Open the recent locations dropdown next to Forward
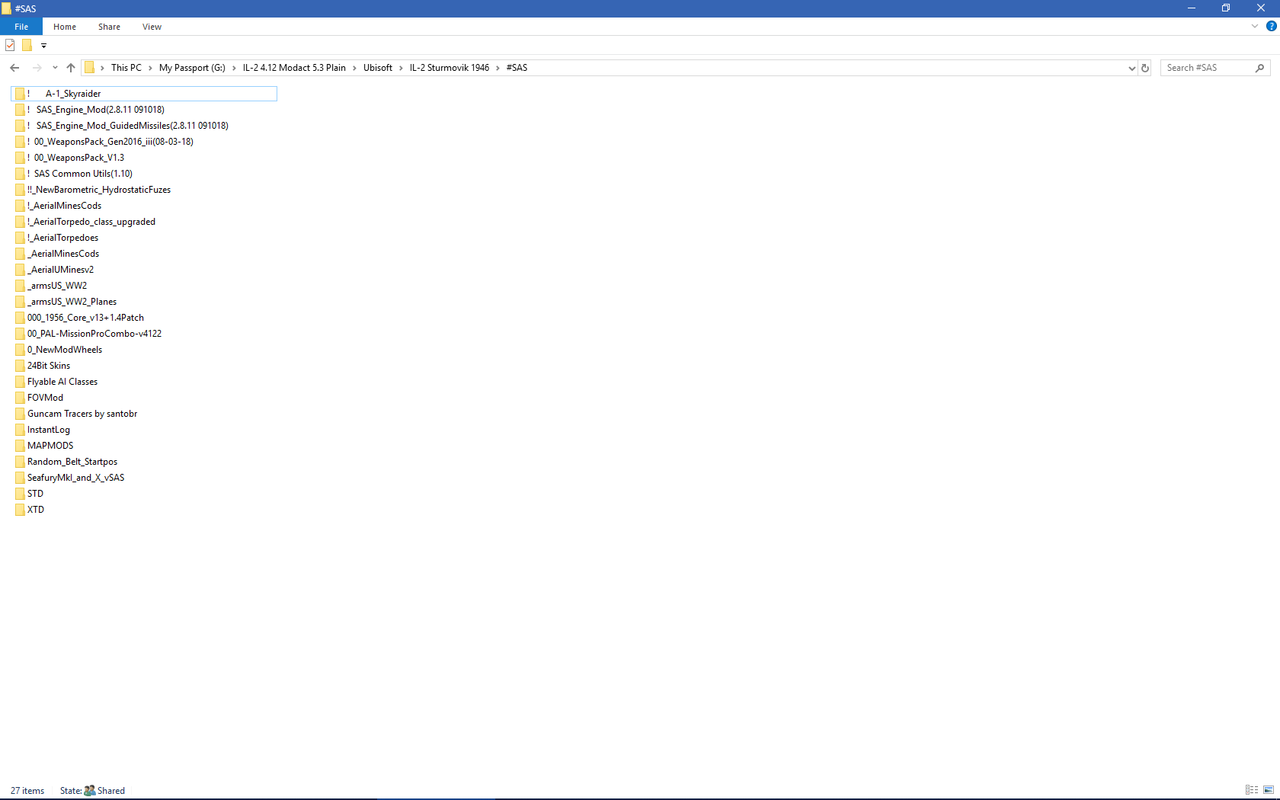 (54, 67)
